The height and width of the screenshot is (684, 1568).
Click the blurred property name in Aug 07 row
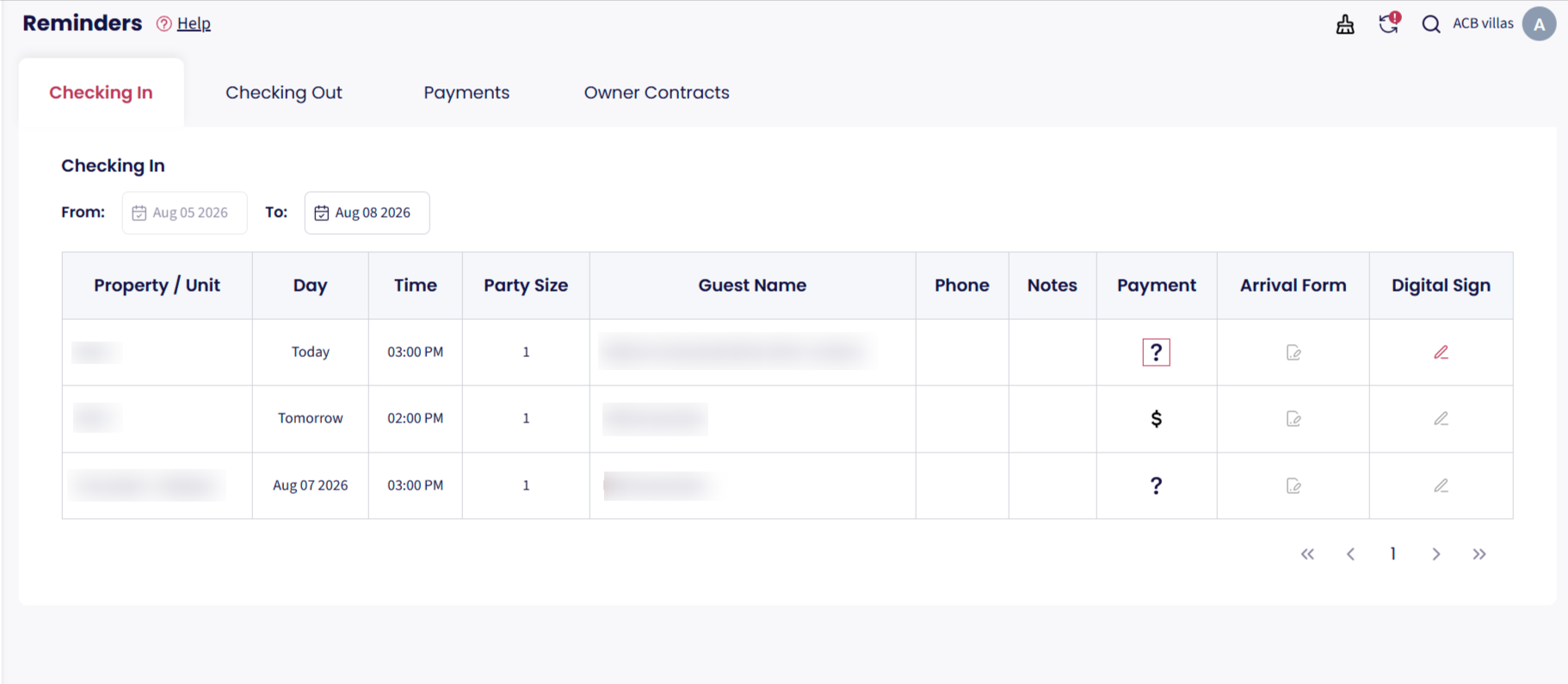pos(148,485)
